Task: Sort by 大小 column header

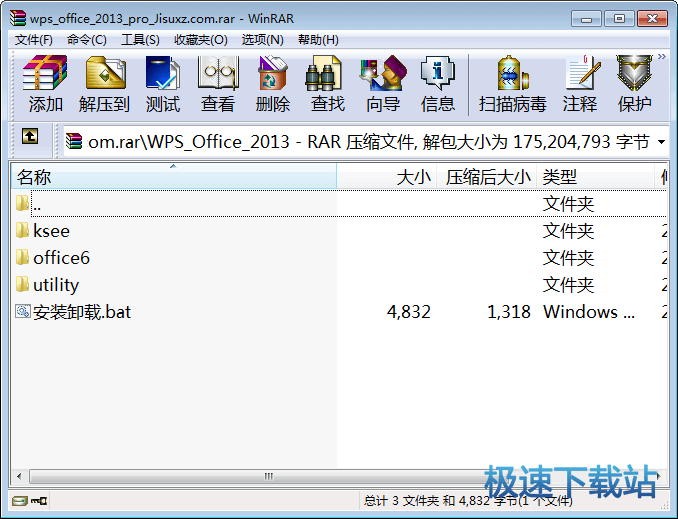Action: click(x=387, y=176)
